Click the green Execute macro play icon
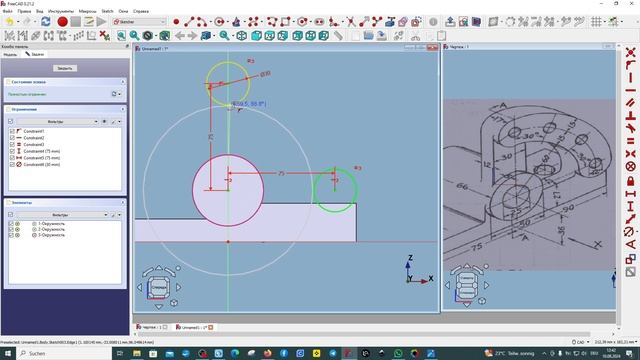Image resolution: width=640 pixels, height=360 pixels. [102, 22]
